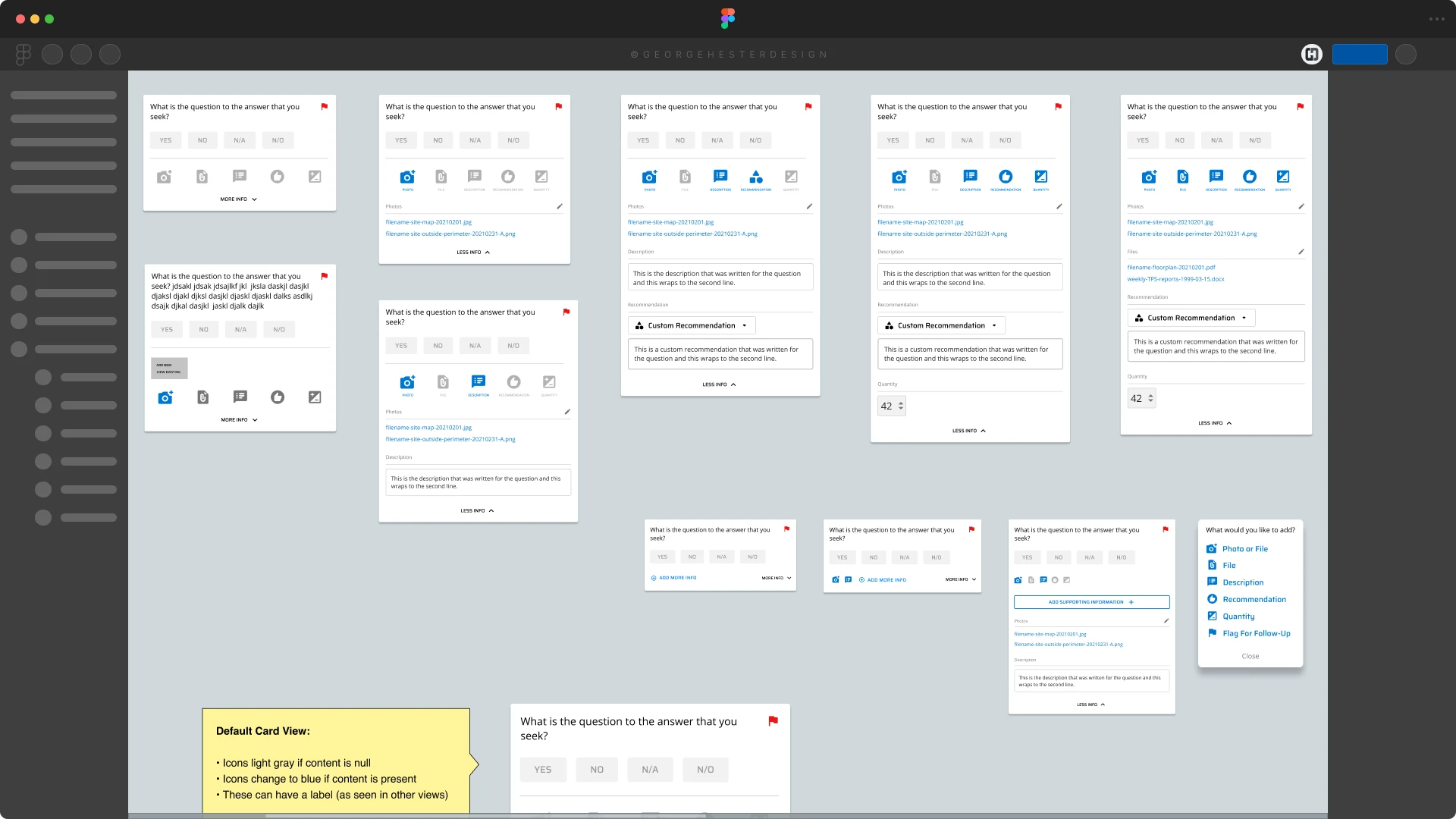Click Close in the add popup
The height and width of the screenshot is (819, 1456).
(1250, 656)
